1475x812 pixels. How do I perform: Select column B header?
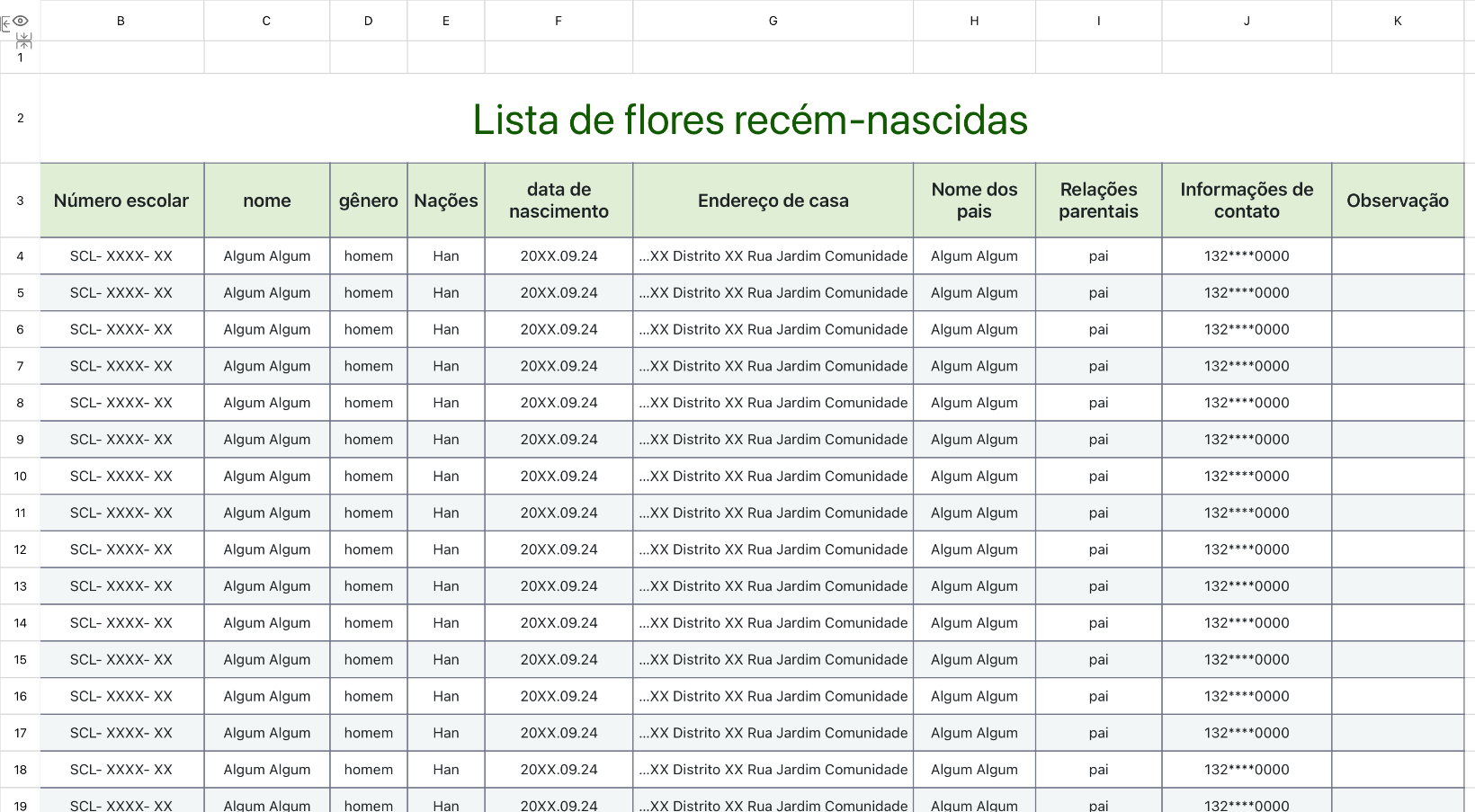click(121, 21)
